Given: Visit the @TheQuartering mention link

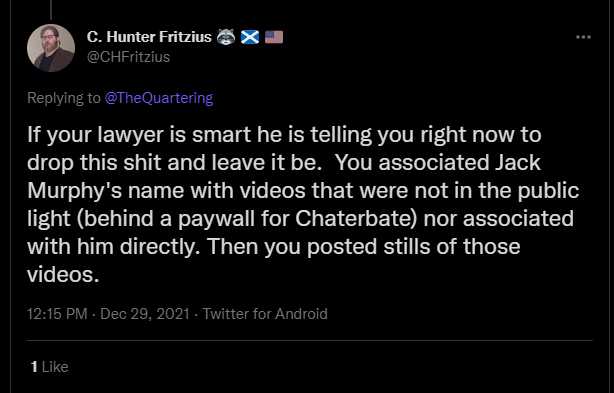Looking at the screenshot, I should (159, 98).
